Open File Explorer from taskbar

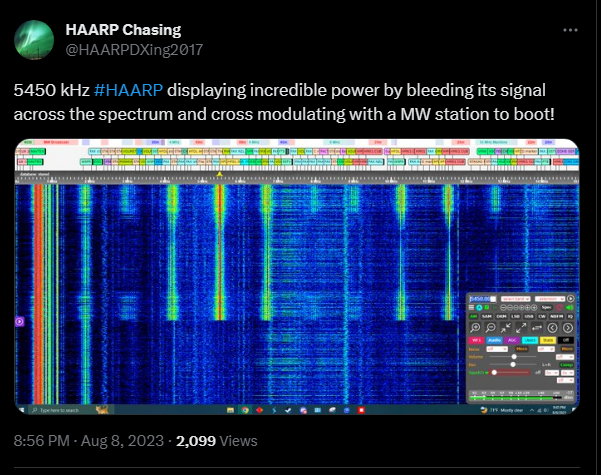point(230,410)
